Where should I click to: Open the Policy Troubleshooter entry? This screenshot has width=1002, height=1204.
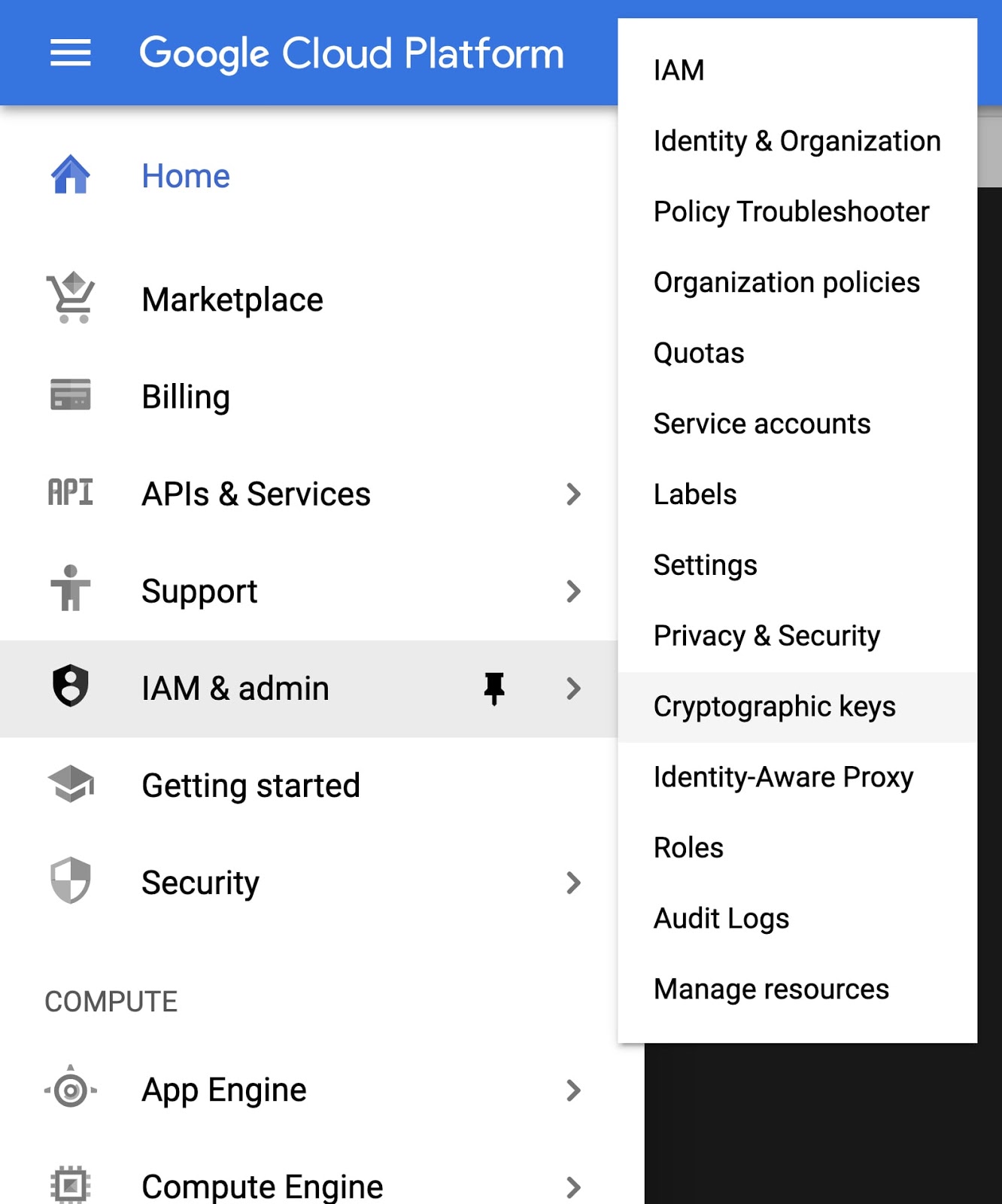coord(791,211)
